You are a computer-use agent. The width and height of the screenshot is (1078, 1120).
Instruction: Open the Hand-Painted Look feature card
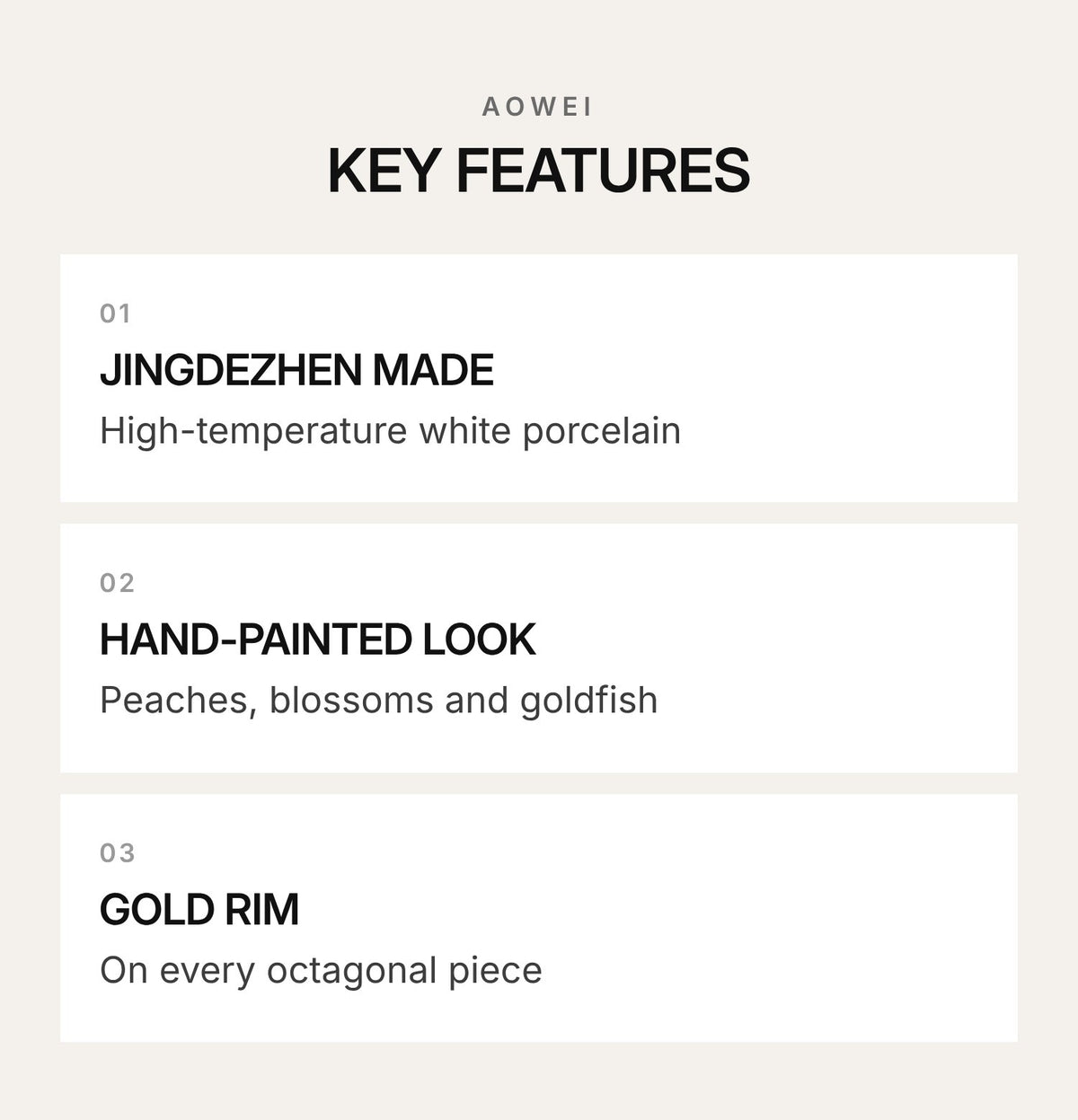pos(539,648)
